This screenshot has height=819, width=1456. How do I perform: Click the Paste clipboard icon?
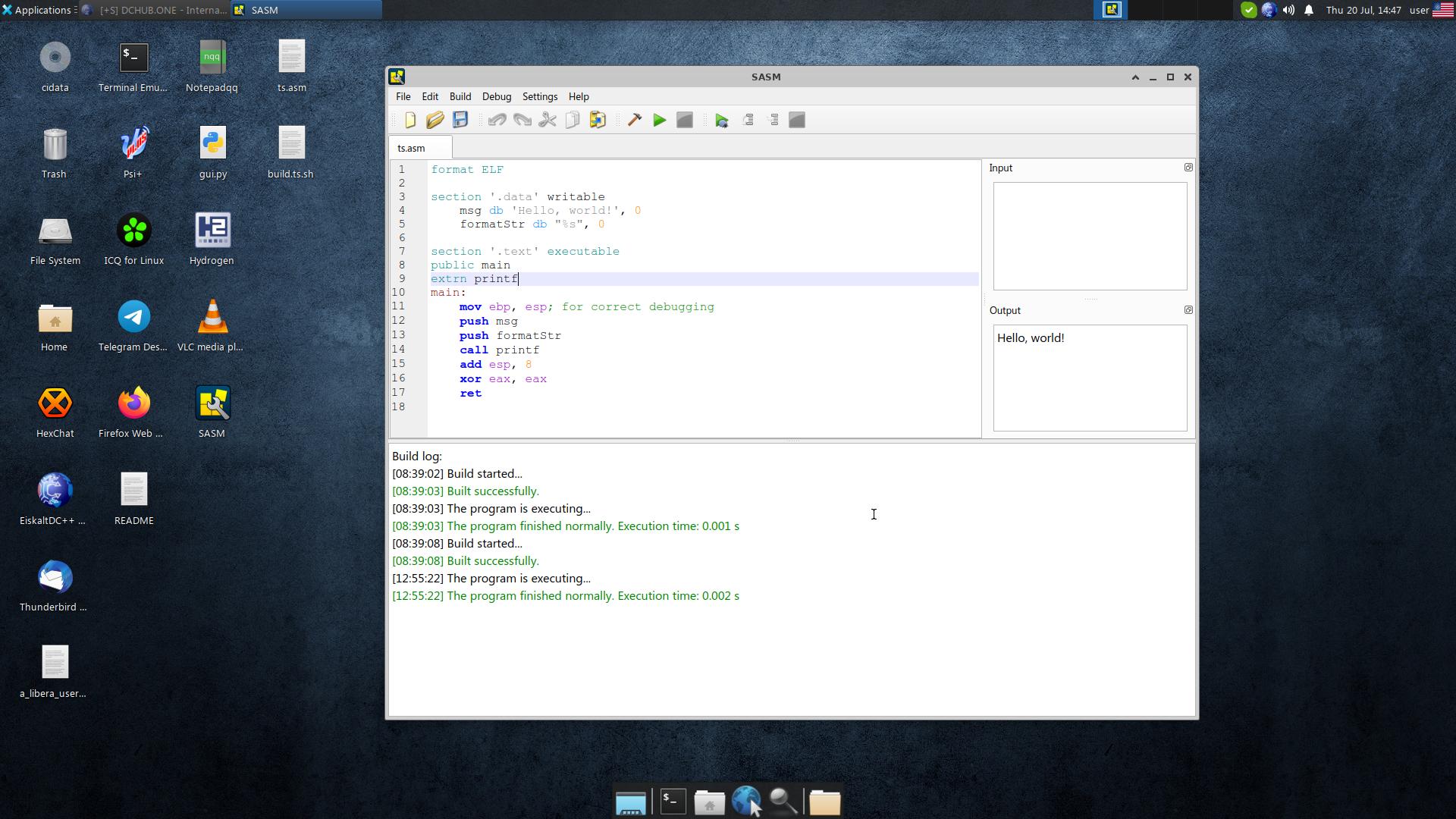coord(598,120)
